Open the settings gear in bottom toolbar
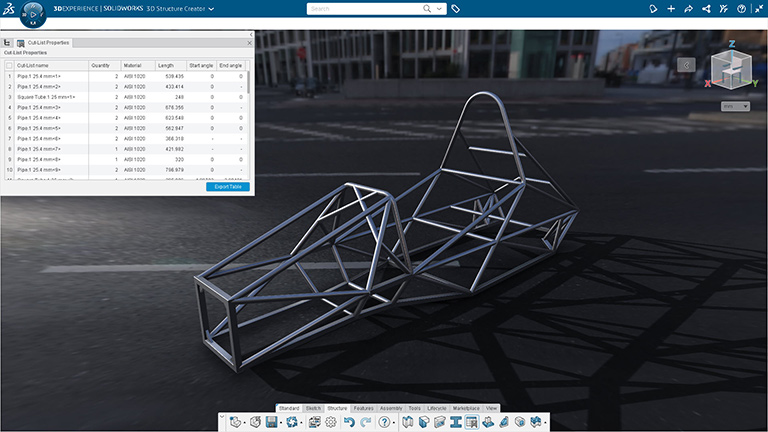Screen dimensions: 768x432 331,422
